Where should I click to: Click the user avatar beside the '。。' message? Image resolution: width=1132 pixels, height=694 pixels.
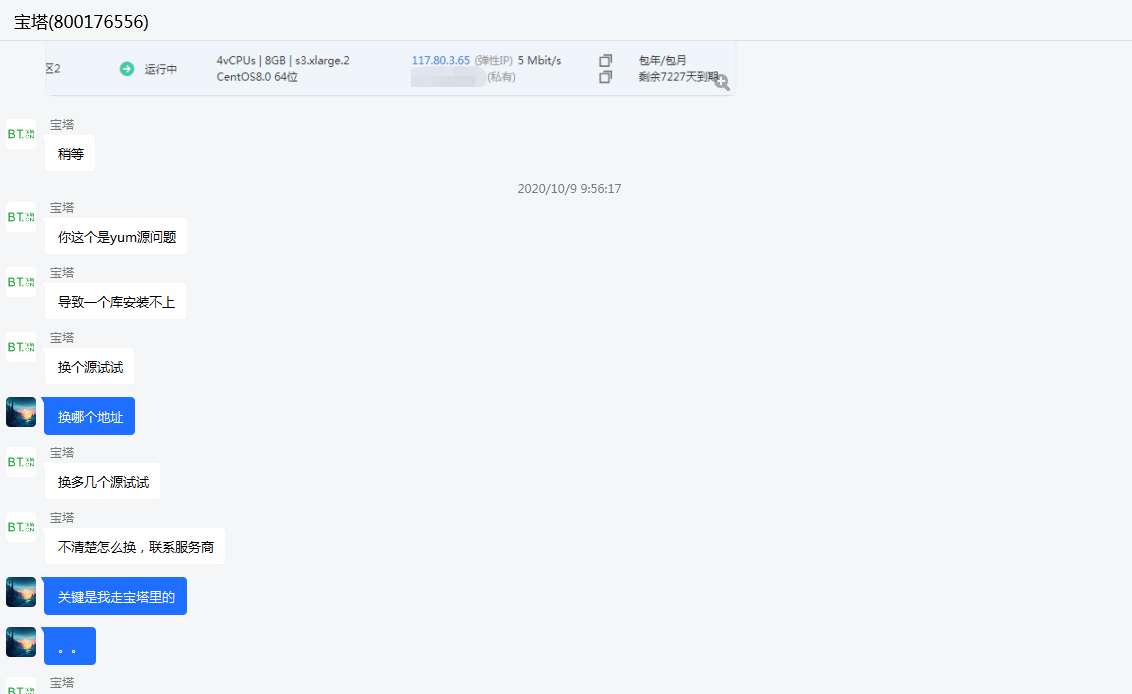pyautogui.click(x=21, y=642)
